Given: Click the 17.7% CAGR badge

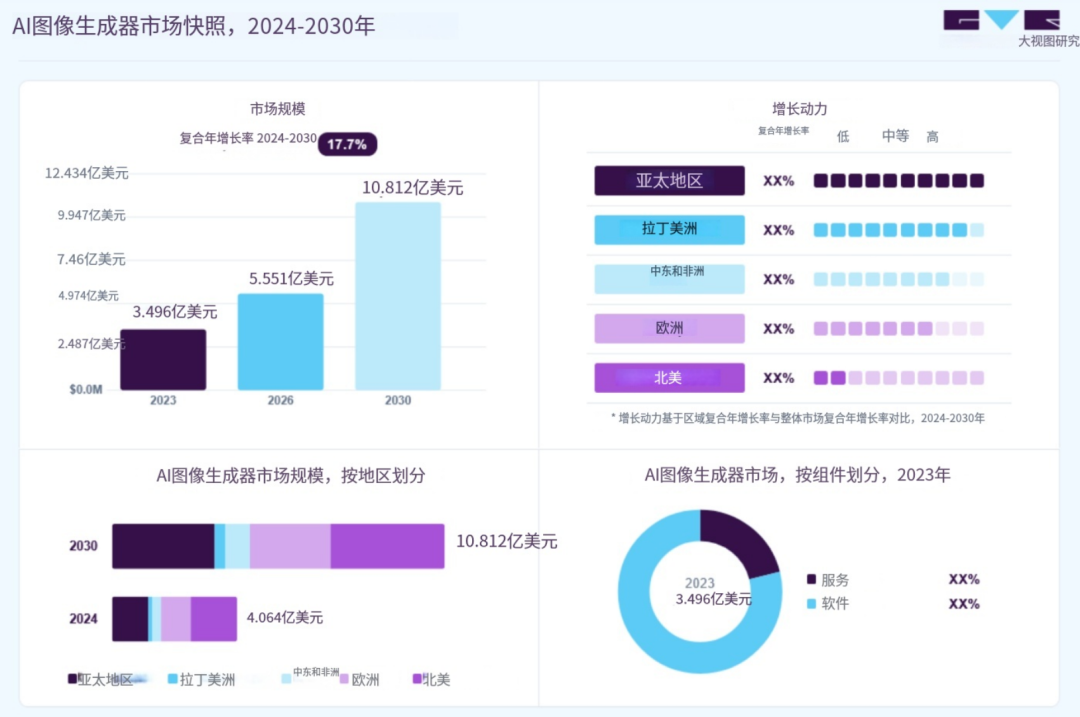Looking at the screenshot, I should (347, 144).
